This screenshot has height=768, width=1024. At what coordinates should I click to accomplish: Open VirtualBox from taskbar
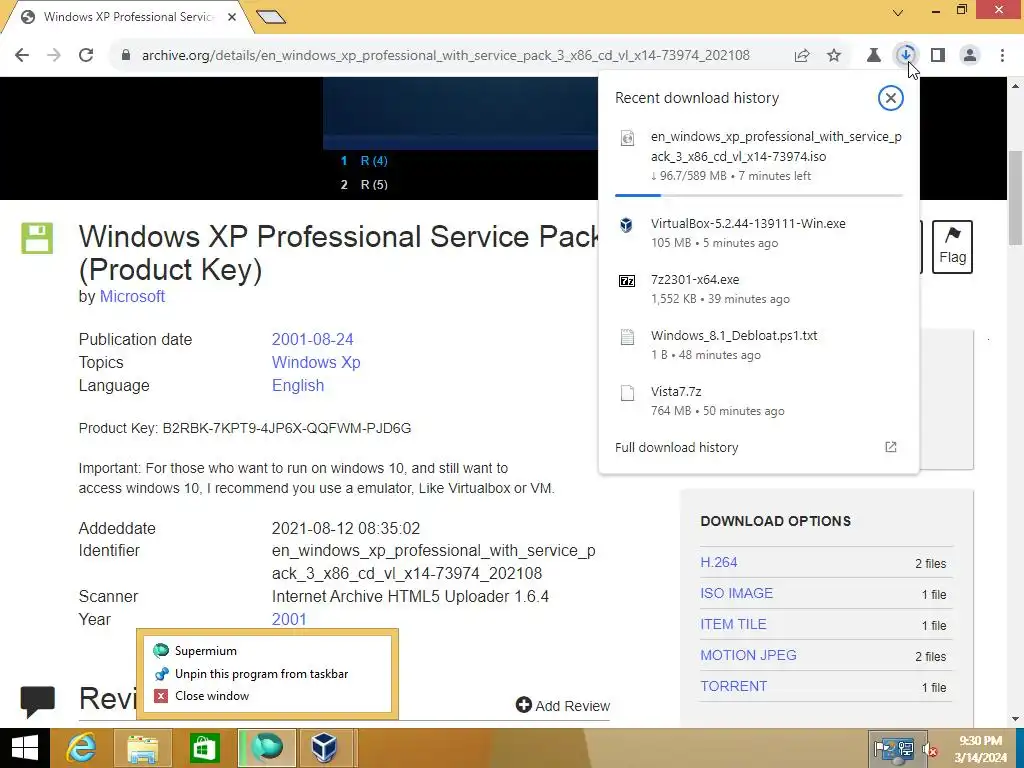click(x=325, y=748)
